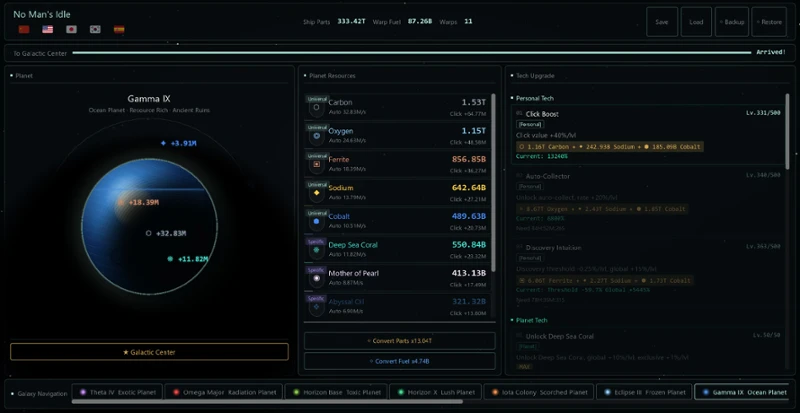Click the Ship Parts value 333.42T
This screenshot has height=413, width=800.
[351, 22]
